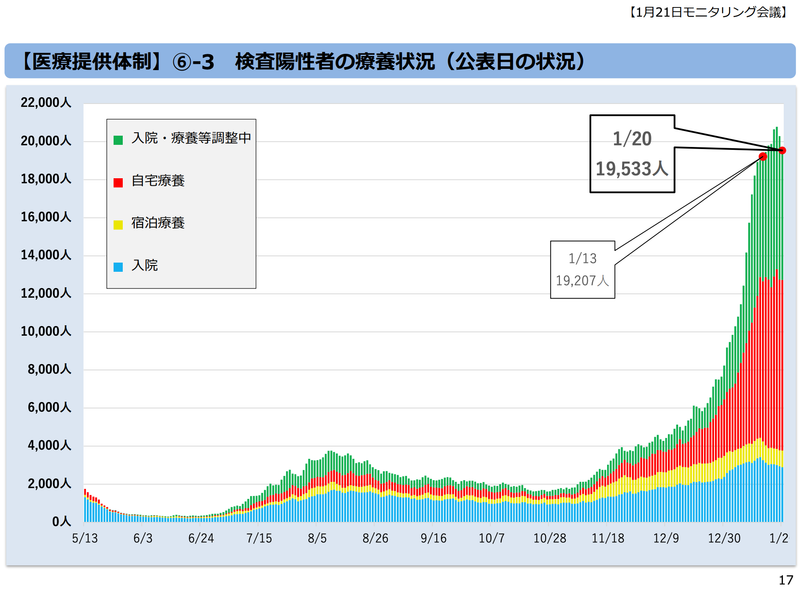This screenshot has width=800, height=597.
Task: Select the legend label 自宅療養
Action: 158,181
